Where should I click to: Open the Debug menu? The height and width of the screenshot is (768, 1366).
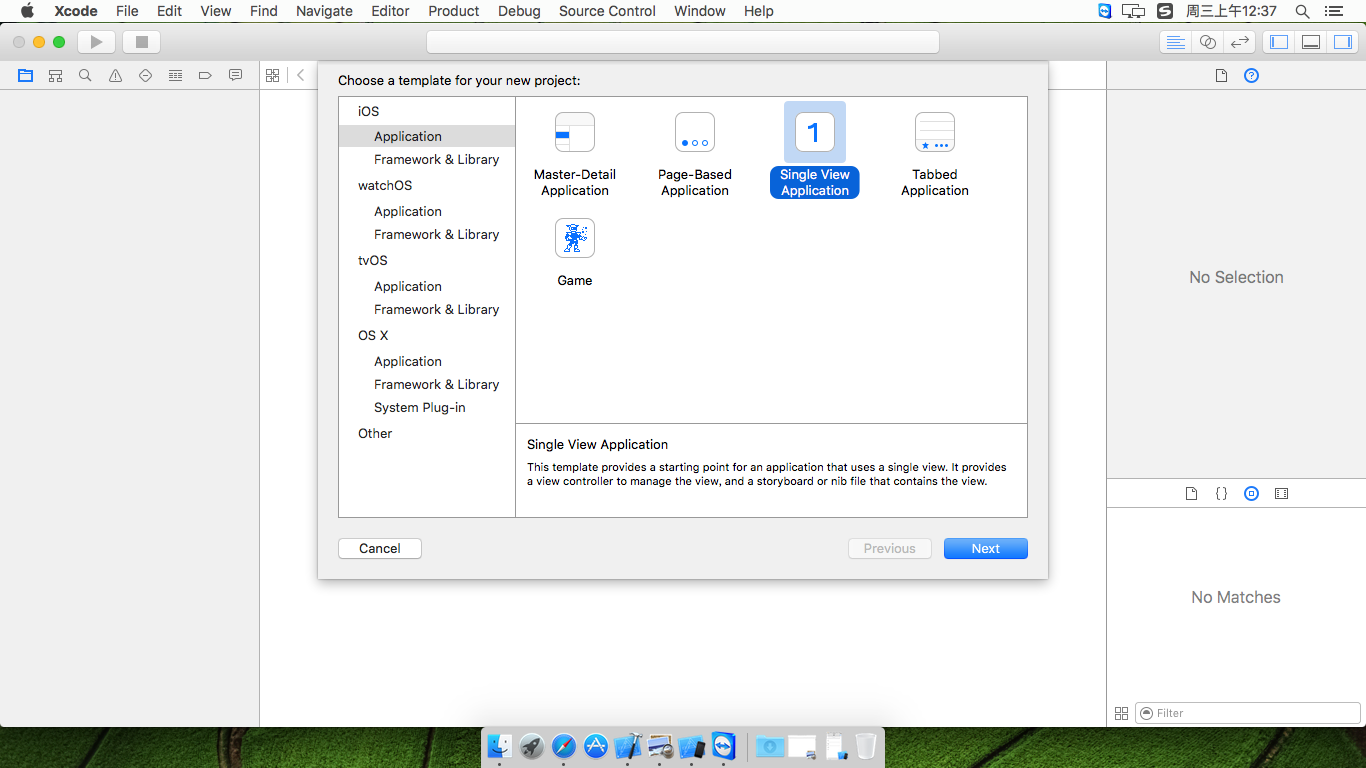click(519, 11)
